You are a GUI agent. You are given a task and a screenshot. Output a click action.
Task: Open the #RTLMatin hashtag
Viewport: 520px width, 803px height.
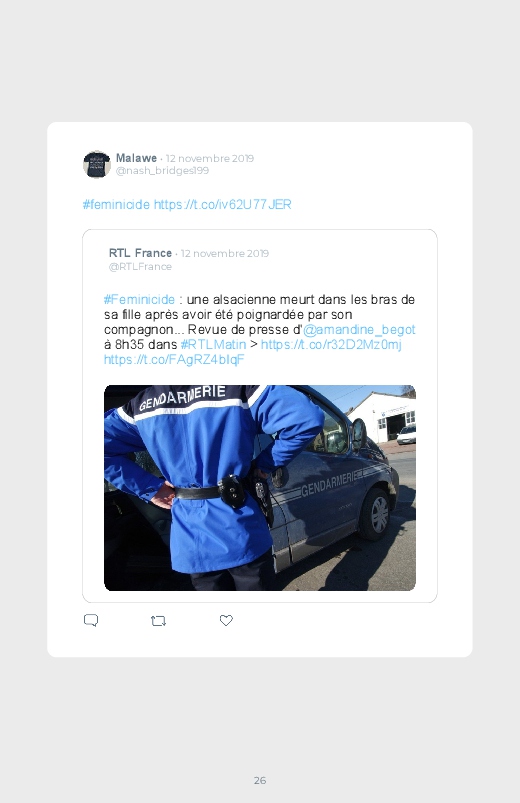click(213, 344)
